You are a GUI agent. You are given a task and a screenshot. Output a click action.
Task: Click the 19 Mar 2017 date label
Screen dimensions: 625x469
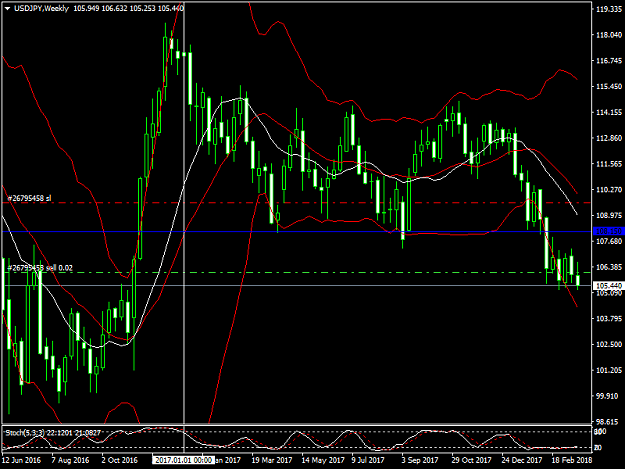coord(272,460)
